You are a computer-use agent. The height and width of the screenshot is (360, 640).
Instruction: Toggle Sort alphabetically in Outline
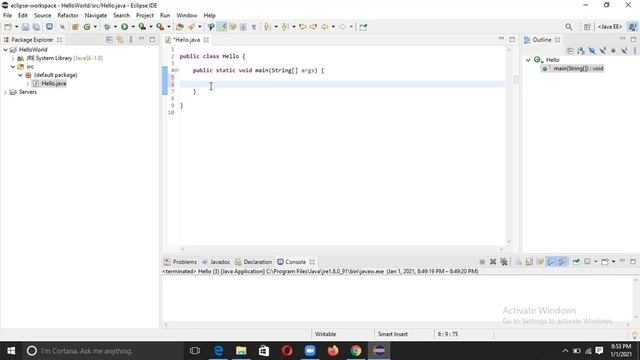[x=581, y=51]
